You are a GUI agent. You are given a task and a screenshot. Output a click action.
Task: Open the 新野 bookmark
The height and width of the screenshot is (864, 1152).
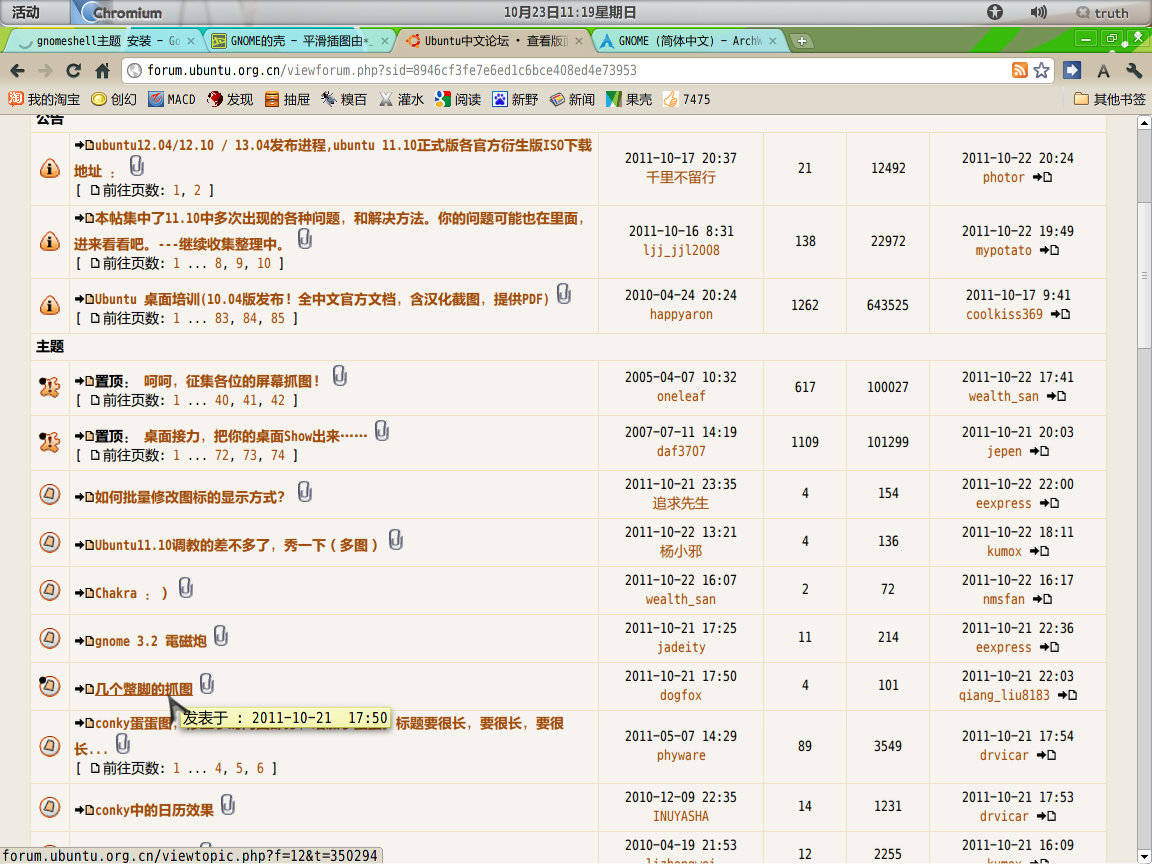click(x=515, y=99)
